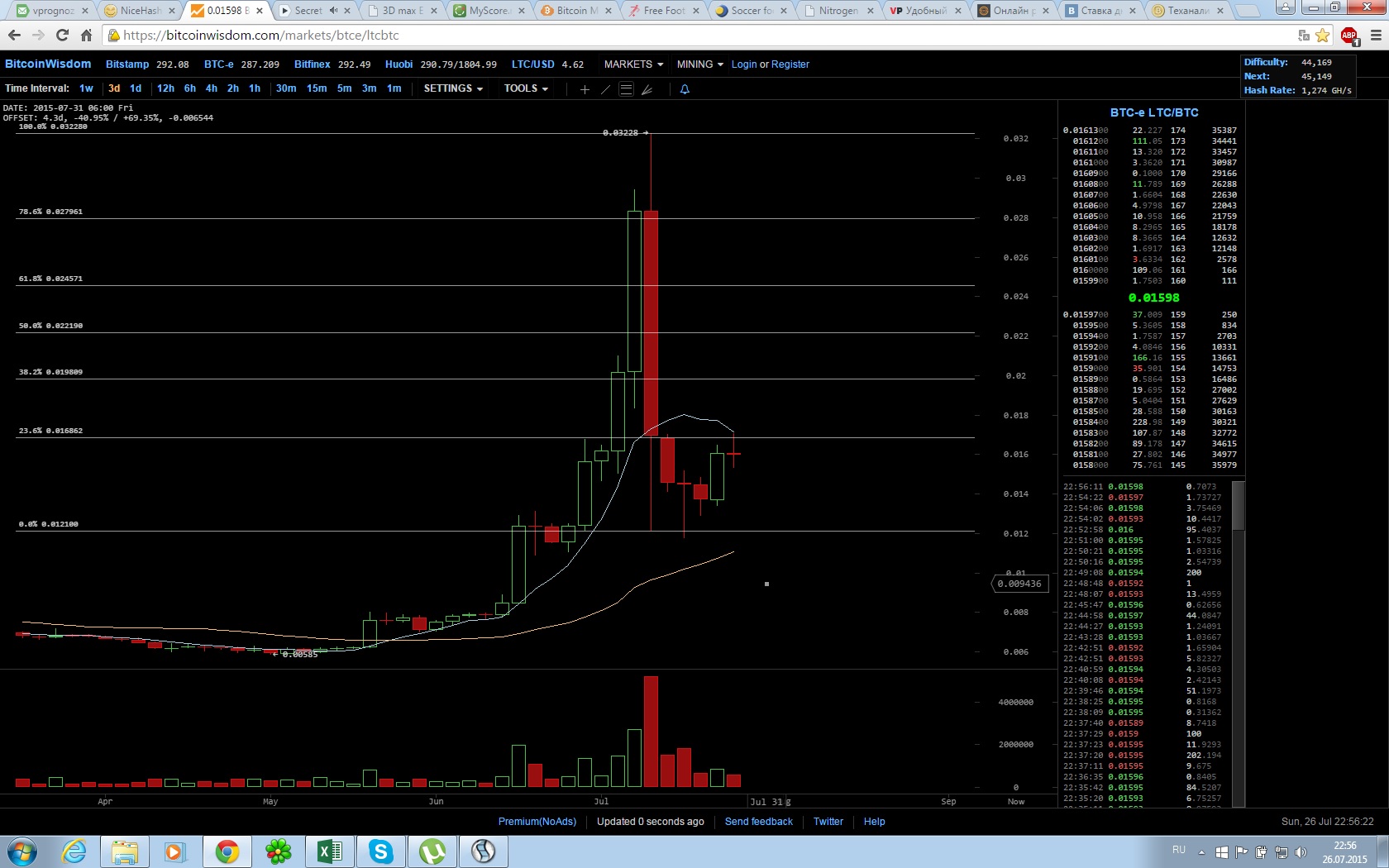Viewport: 1389px width, 868px height.
Task: Open the Bitstamp market link
Action: pos(127,64)
